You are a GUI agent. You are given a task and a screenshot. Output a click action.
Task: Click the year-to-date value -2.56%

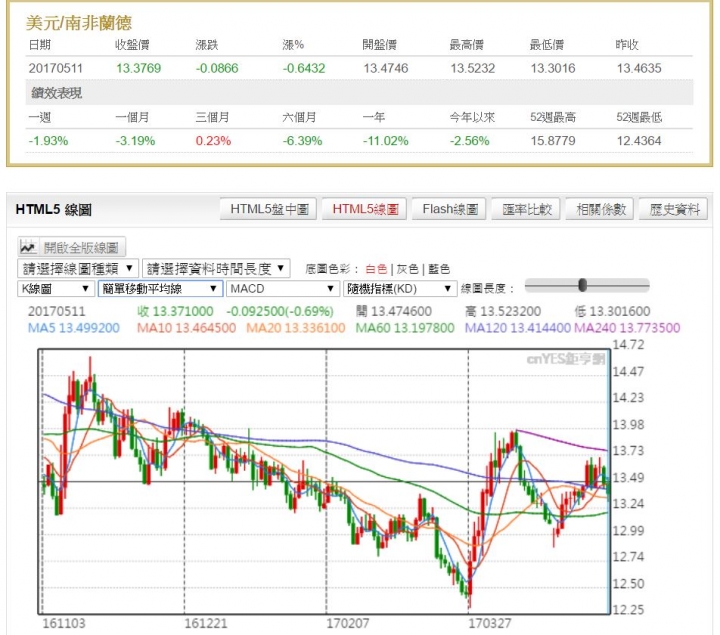469,140
